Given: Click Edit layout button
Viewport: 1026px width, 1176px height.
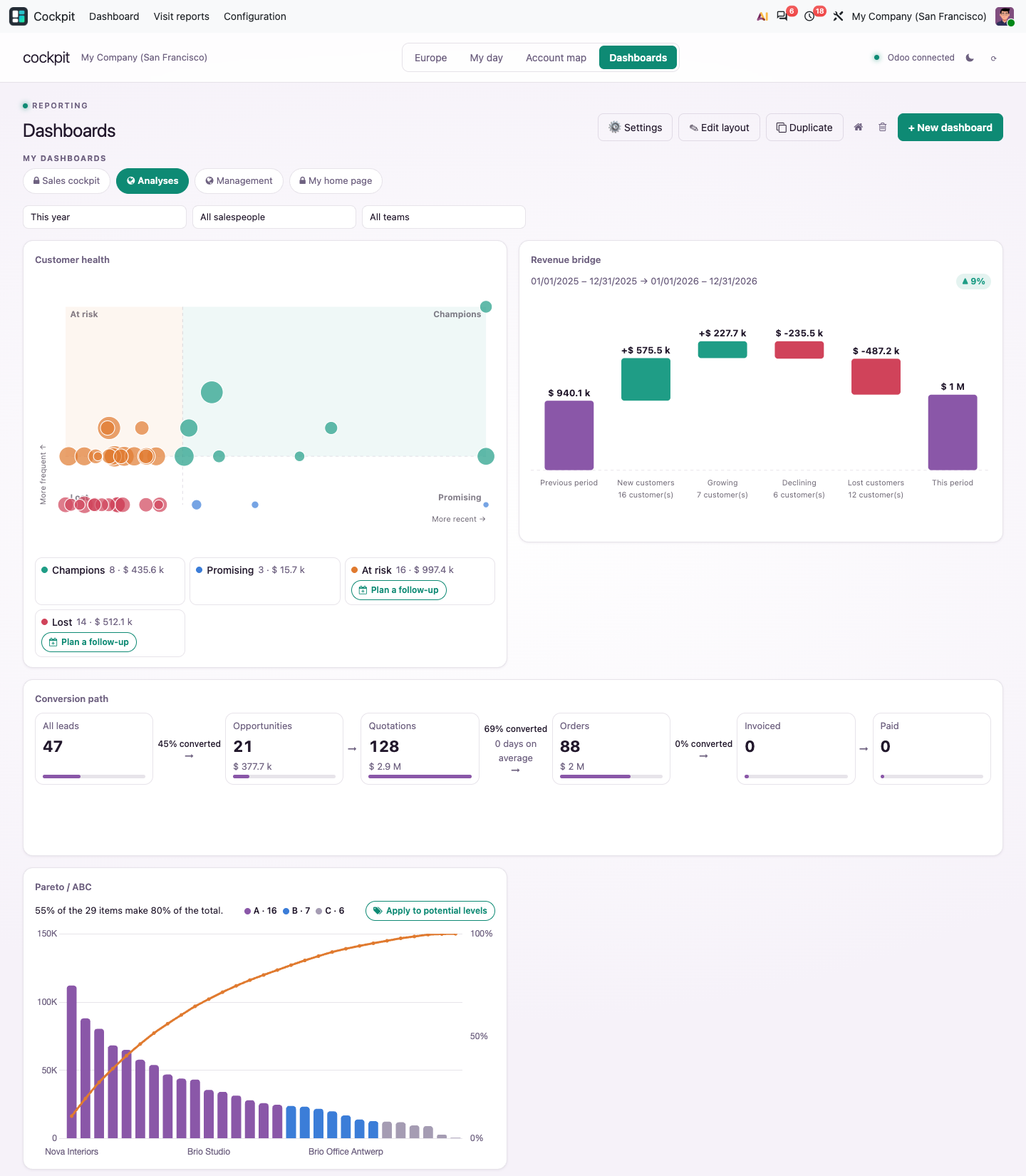Looking at the screenshot, I should click(x=719, y=128).
